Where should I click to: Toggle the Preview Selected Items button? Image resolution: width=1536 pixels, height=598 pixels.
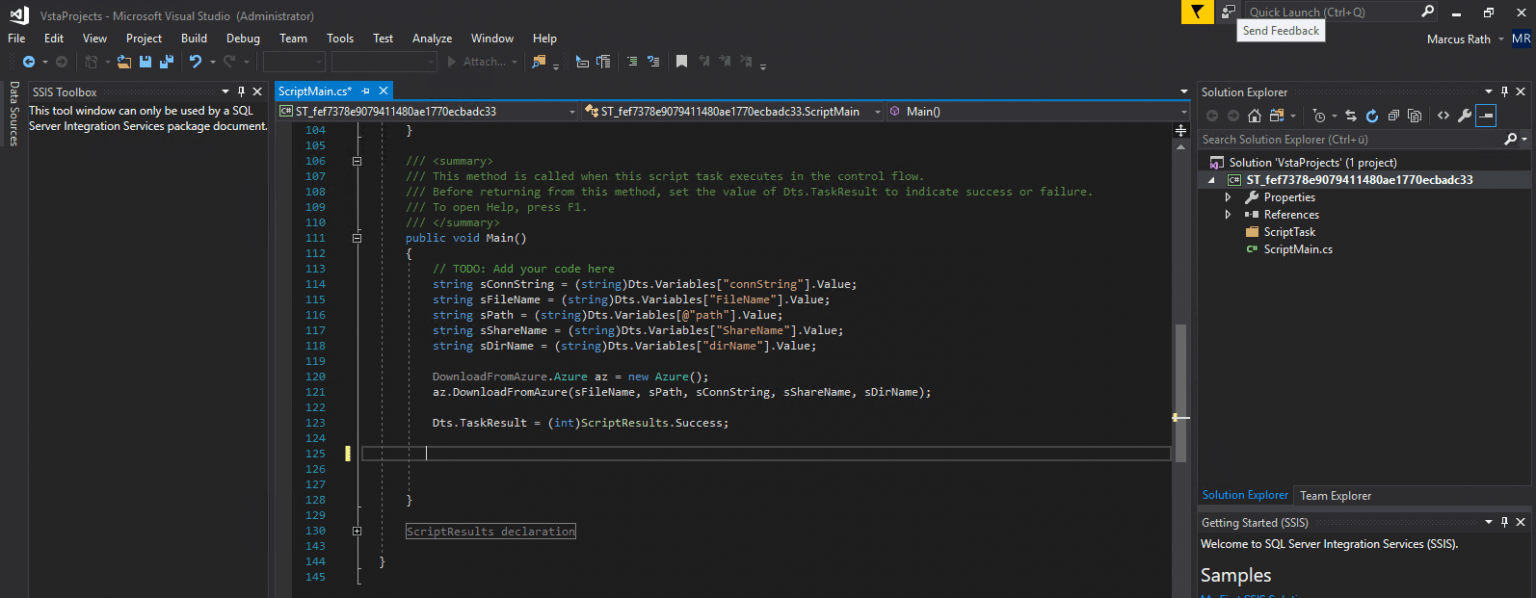(1488, 115)
